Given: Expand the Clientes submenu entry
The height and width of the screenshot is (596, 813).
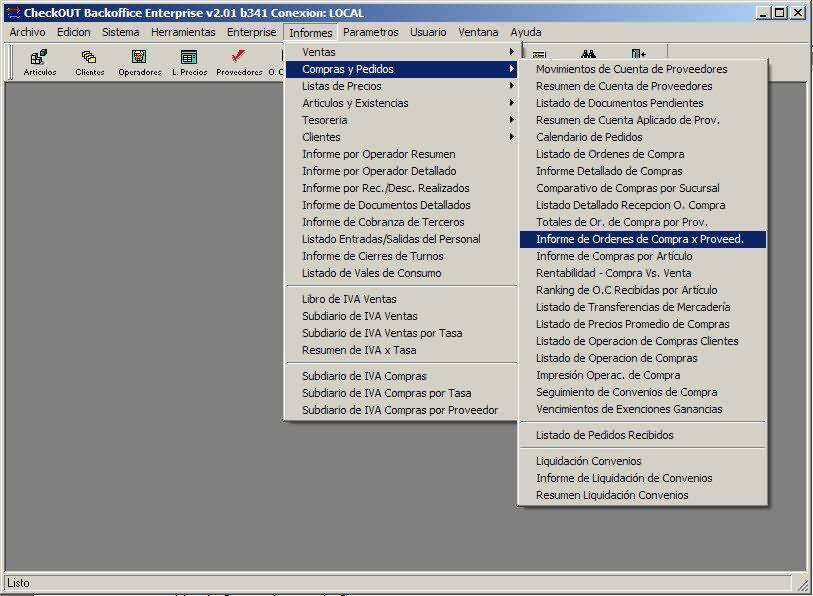Looking at the screenshot, I should [401, 137].
